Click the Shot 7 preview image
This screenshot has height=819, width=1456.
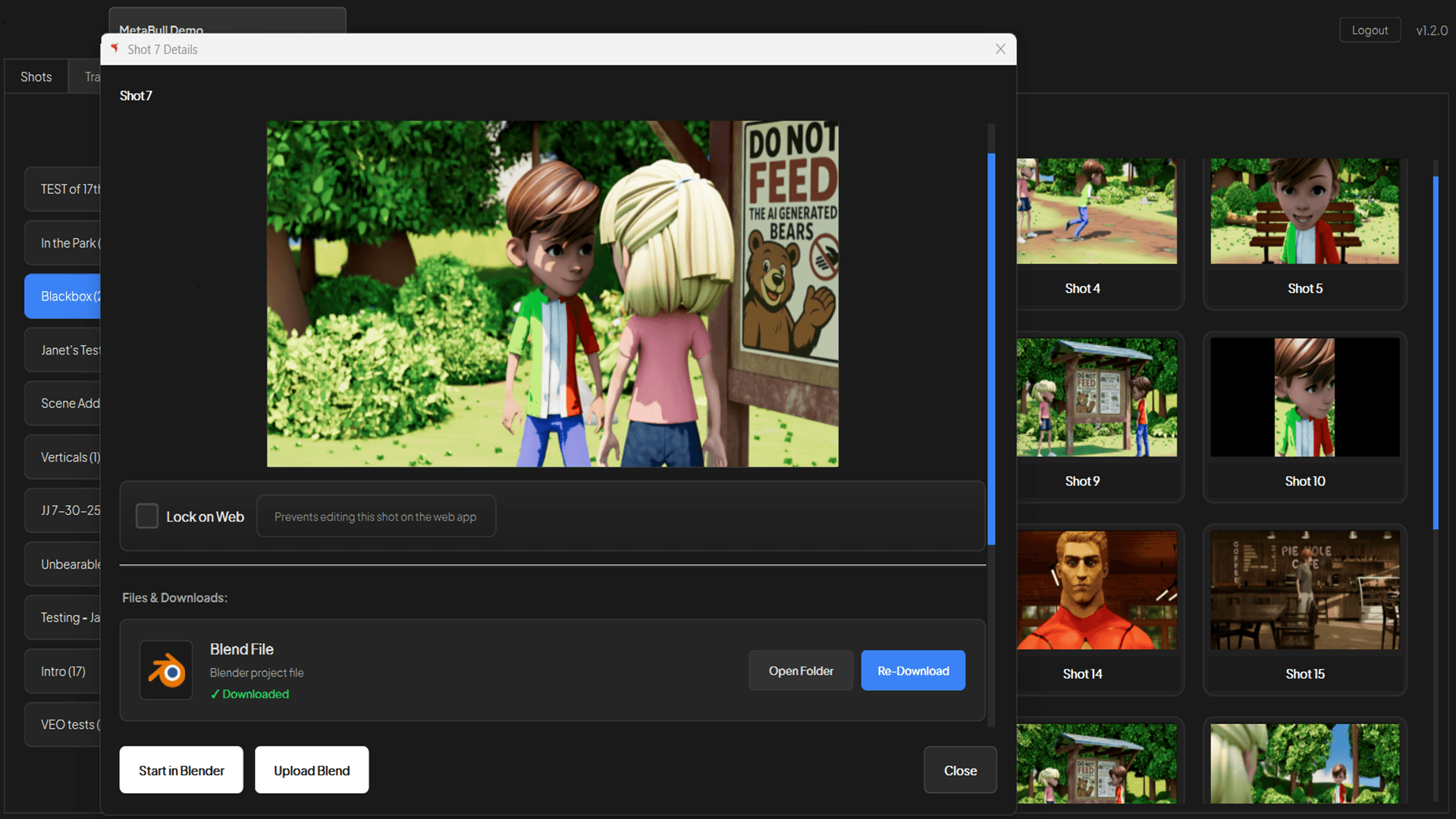coord(552,293)
